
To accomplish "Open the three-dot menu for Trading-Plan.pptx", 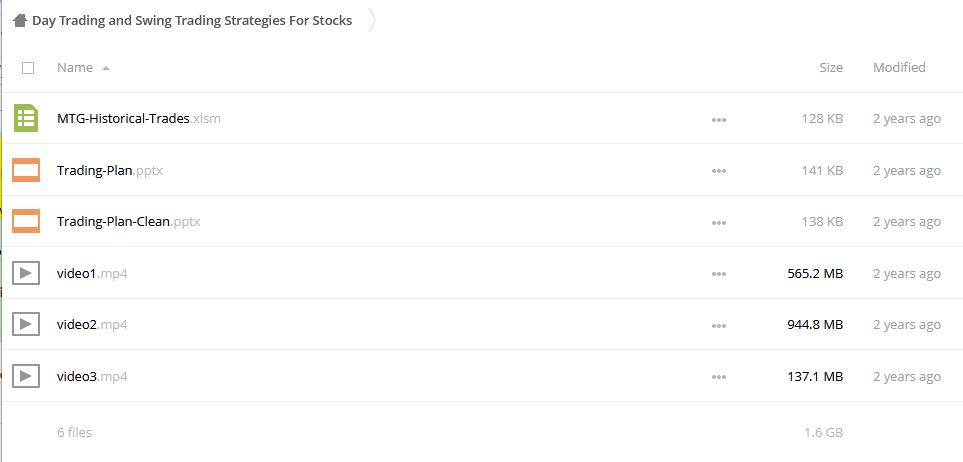I will click(x=719, y=171).
